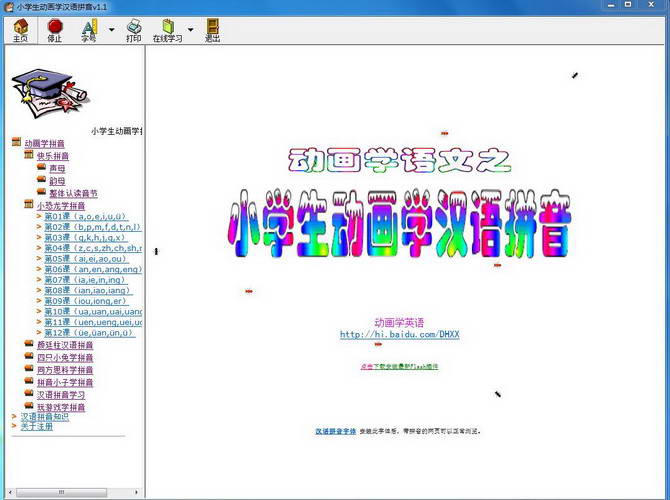
Task: Open 整体认读音节 in the tree
Action: [x=74, y=193]
